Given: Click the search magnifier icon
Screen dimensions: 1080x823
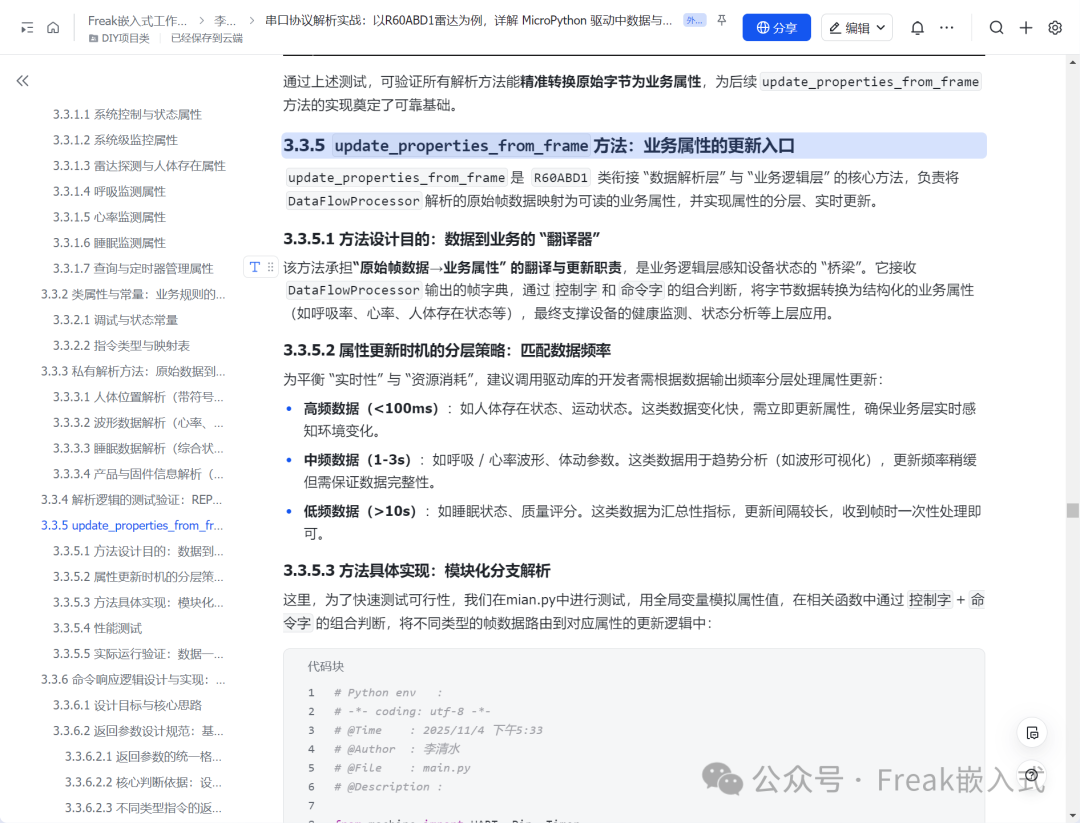Looking at the screenshot, I should (x=996, y=28).
